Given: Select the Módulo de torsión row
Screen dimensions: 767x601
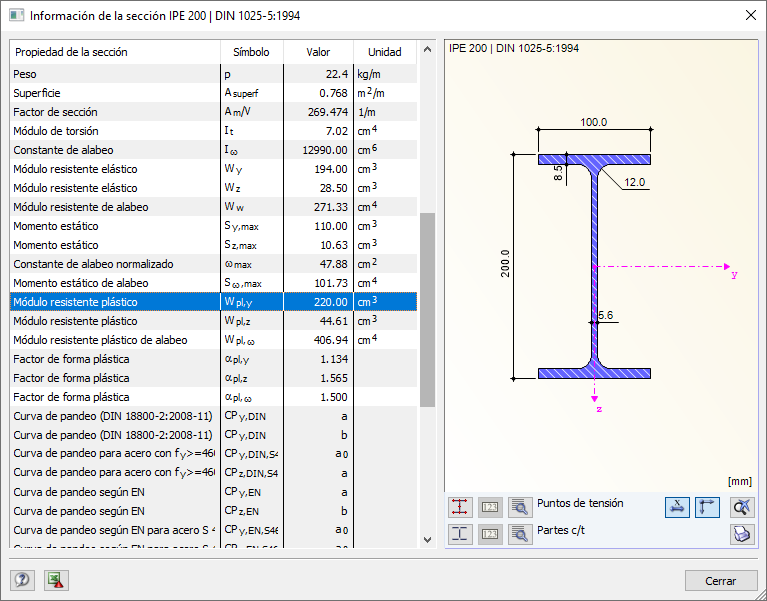Looking at the screenshot, I should point(213,131).
